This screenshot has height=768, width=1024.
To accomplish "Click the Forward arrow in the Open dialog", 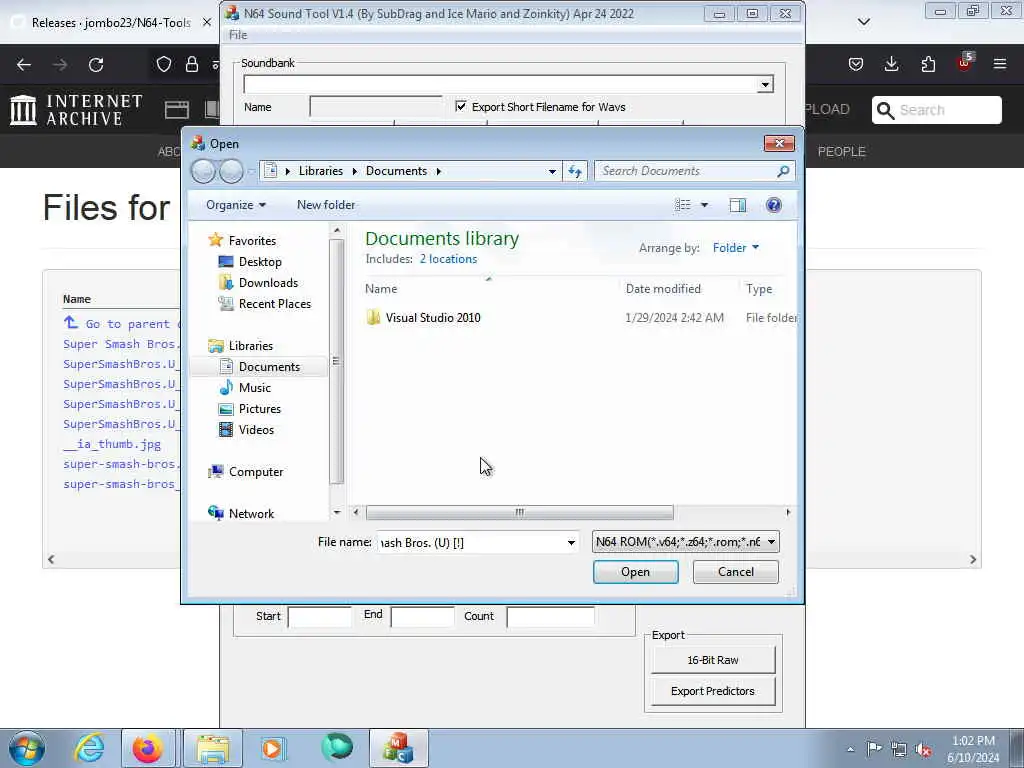I will coord(231,171).
